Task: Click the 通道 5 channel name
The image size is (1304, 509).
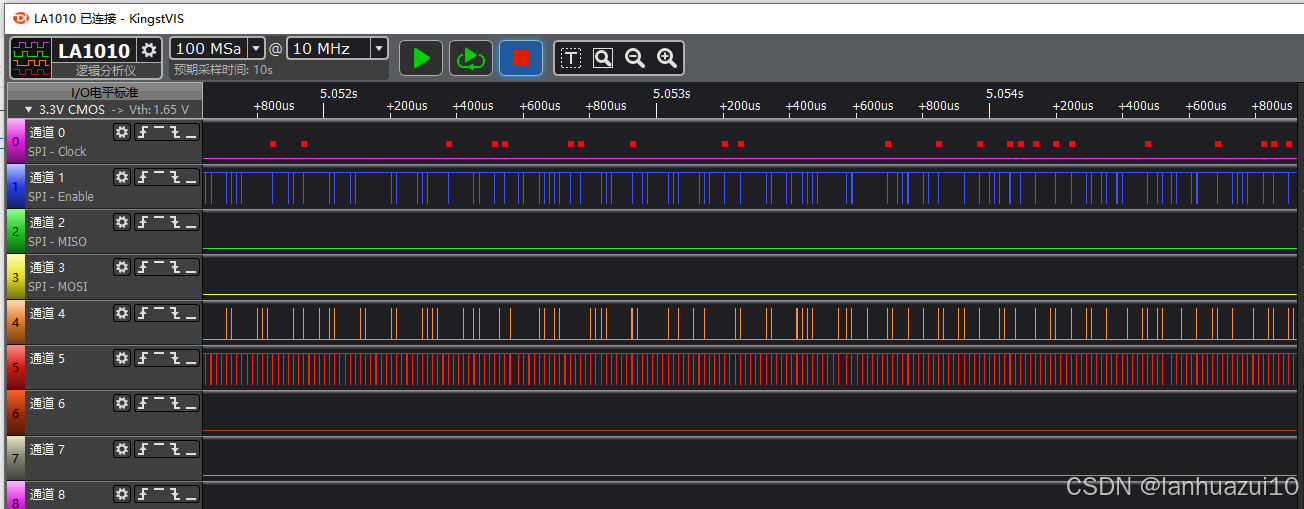Action: tap(47, 358)
